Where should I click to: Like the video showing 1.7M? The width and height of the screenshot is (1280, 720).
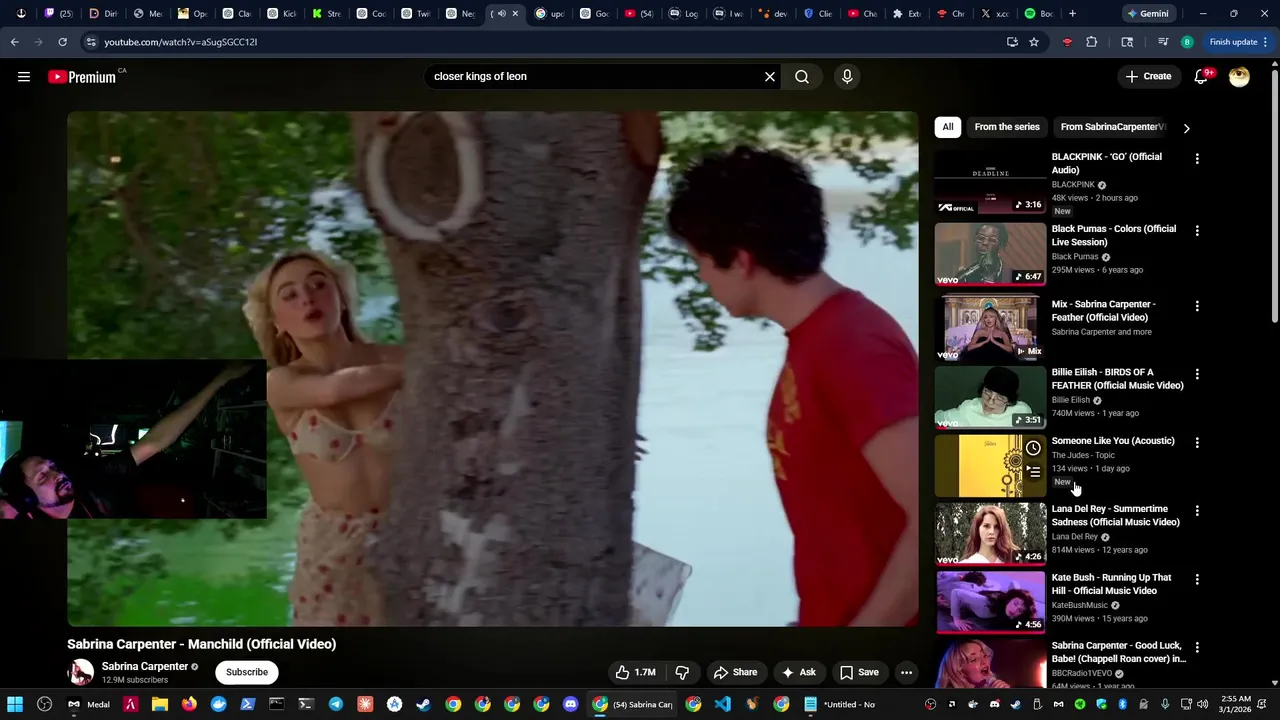click(x=636, y=672)
